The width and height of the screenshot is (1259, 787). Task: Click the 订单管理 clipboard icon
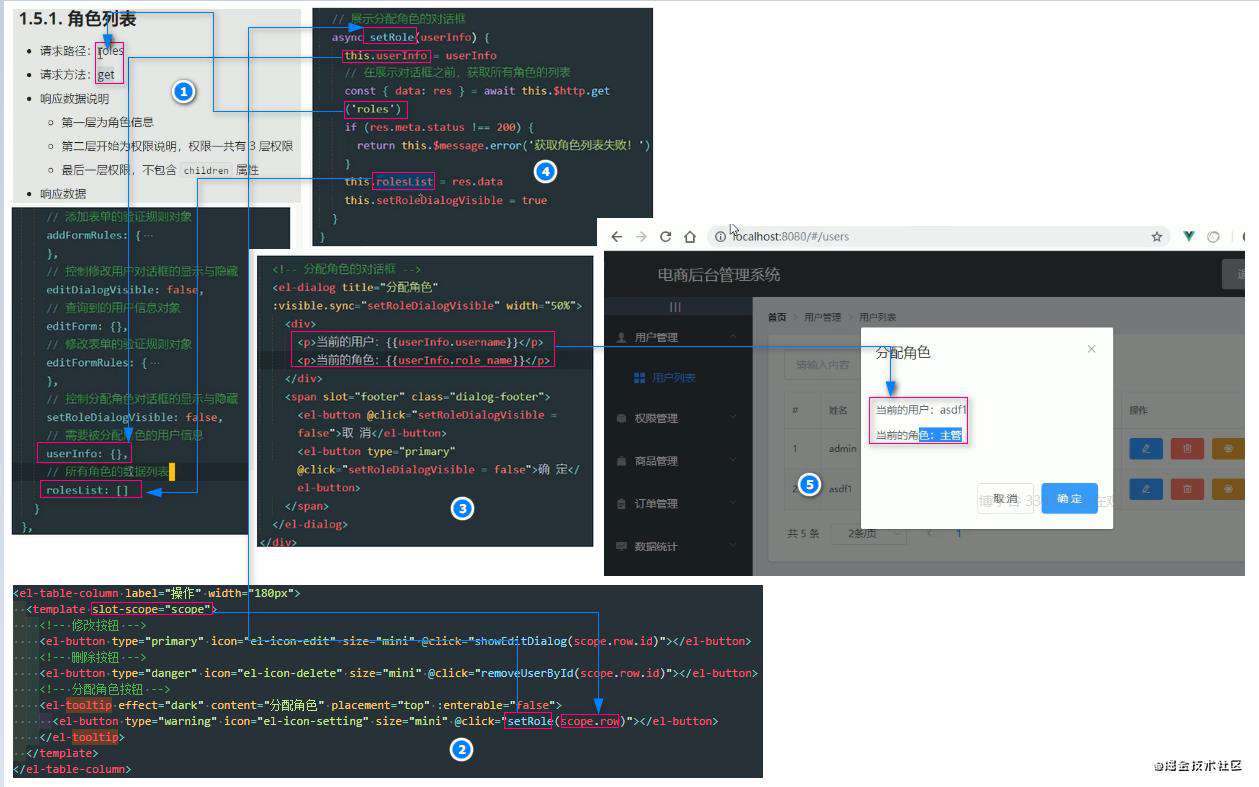pos(622,504)
